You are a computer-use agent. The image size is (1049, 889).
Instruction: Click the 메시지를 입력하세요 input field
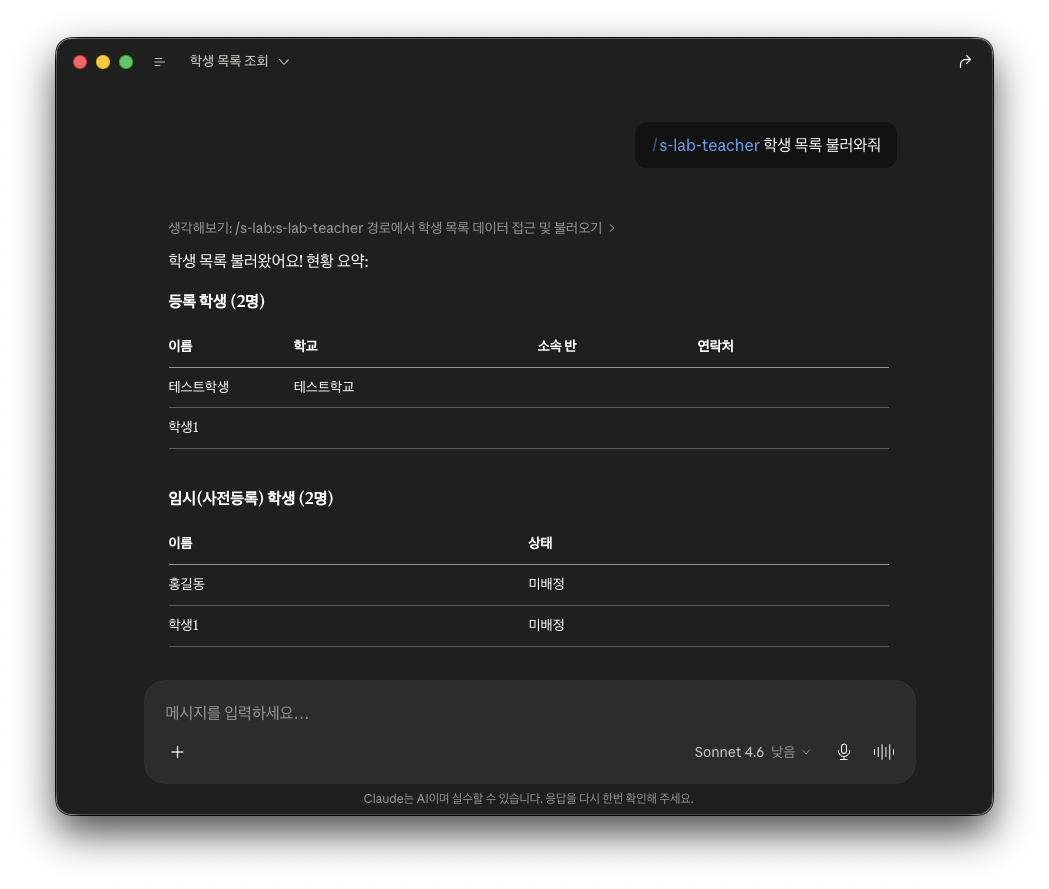pyautogui.click(x=529, y=713)
